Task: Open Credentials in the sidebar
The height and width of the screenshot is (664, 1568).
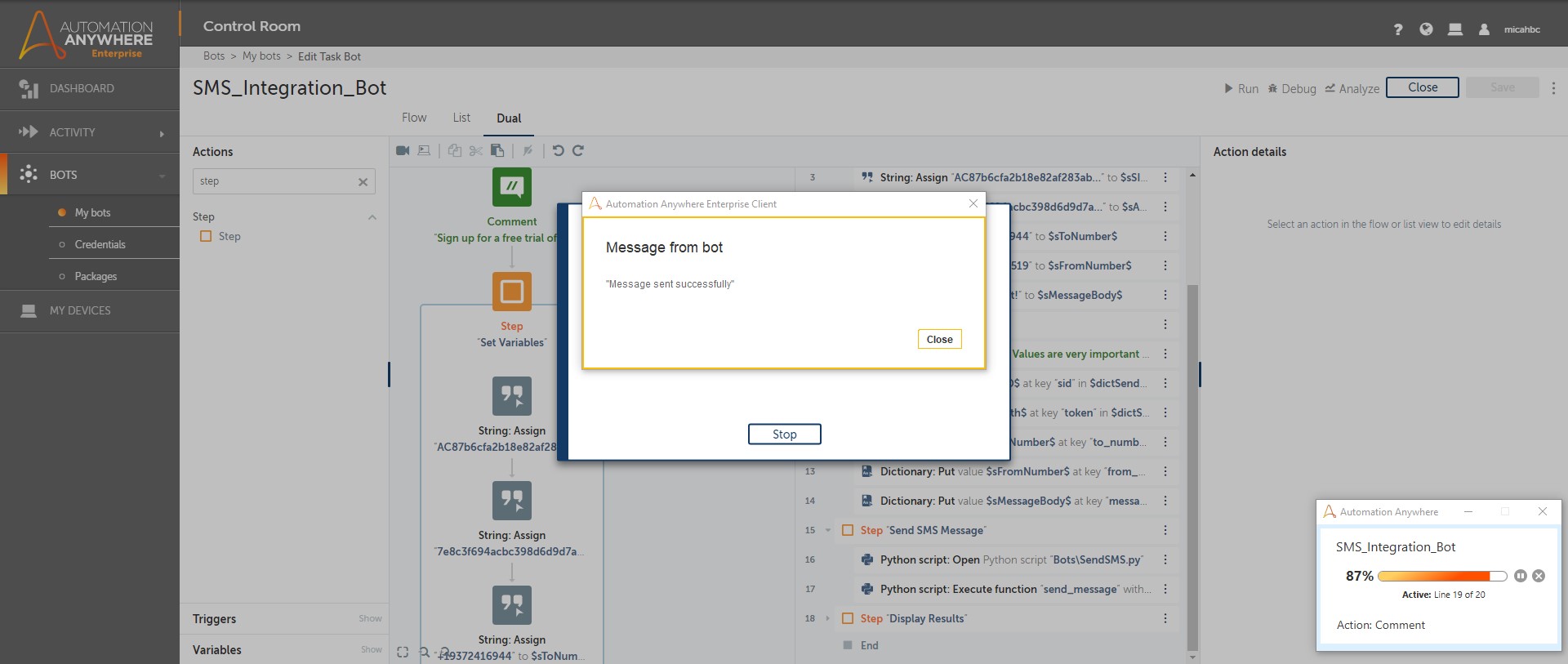Action: click(x=100, y=244)
